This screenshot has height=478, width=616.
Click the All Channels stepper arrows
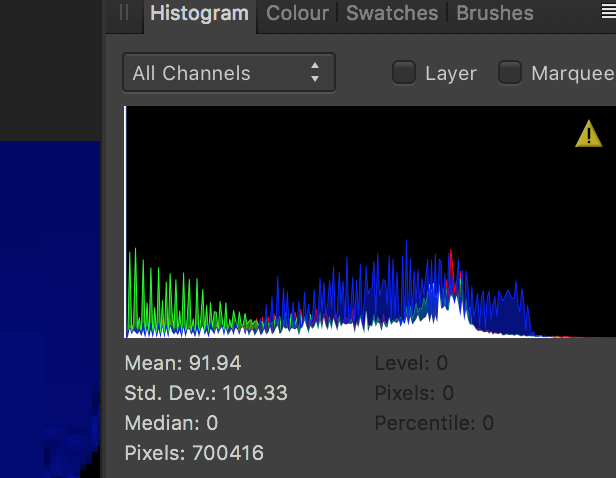[x=315, y=72]
